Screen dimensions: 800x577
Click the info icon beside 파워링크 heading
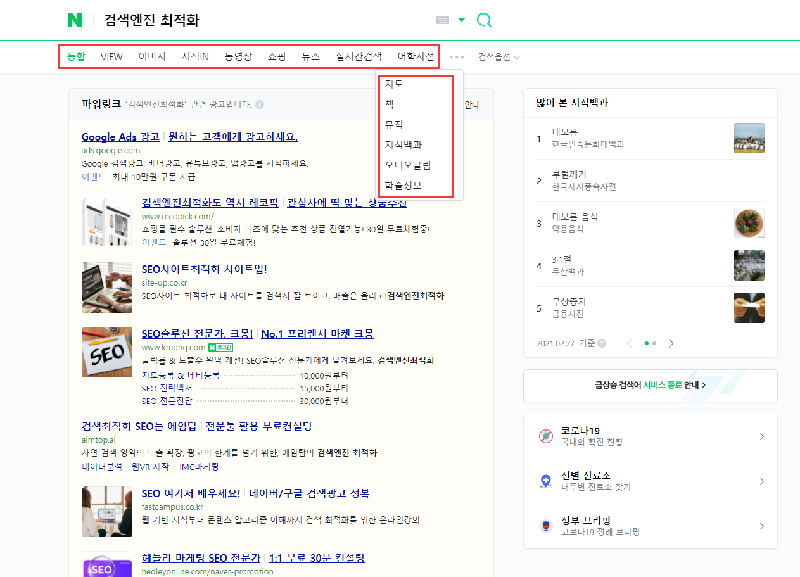pyautogui.click(x=260, y=105)
